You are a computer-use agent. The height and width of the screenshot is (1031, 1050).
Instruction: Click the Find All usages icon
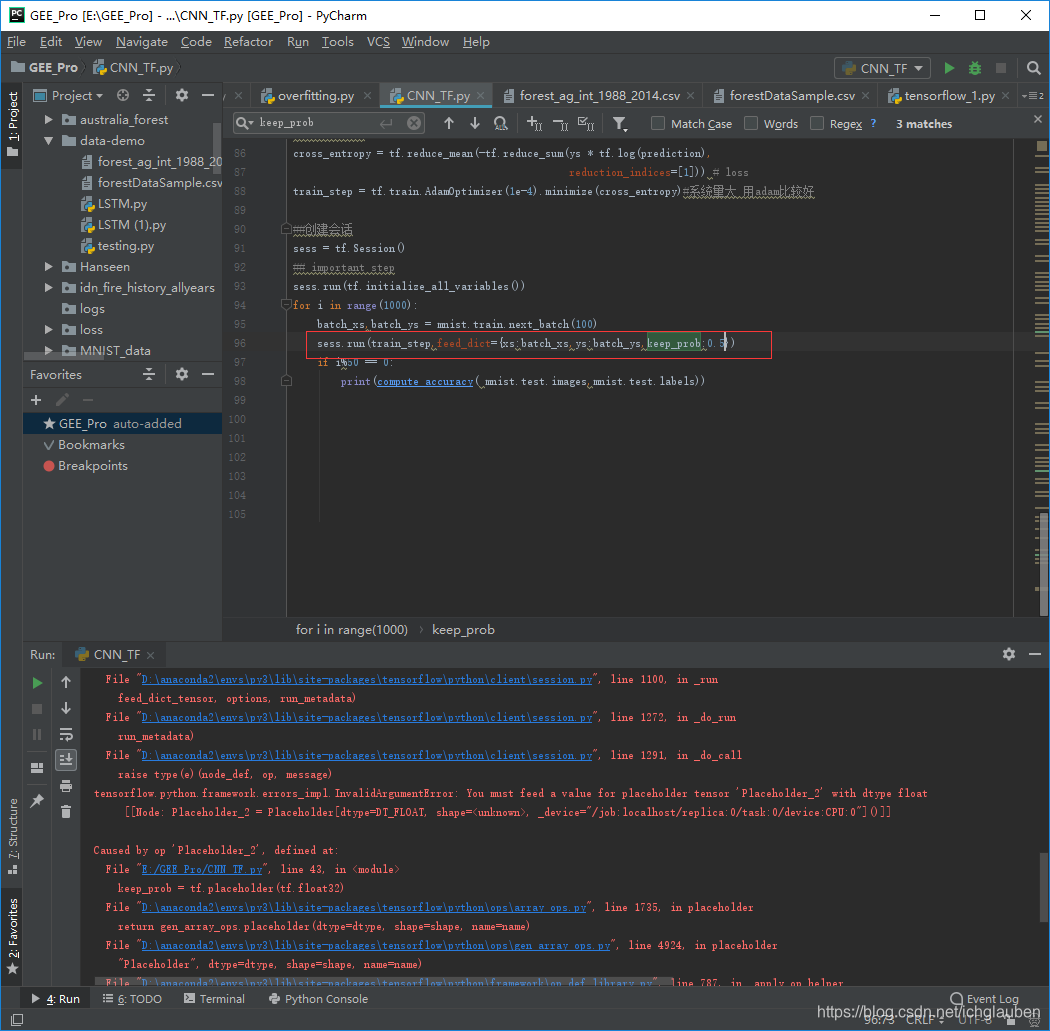(x=500, y=123)
